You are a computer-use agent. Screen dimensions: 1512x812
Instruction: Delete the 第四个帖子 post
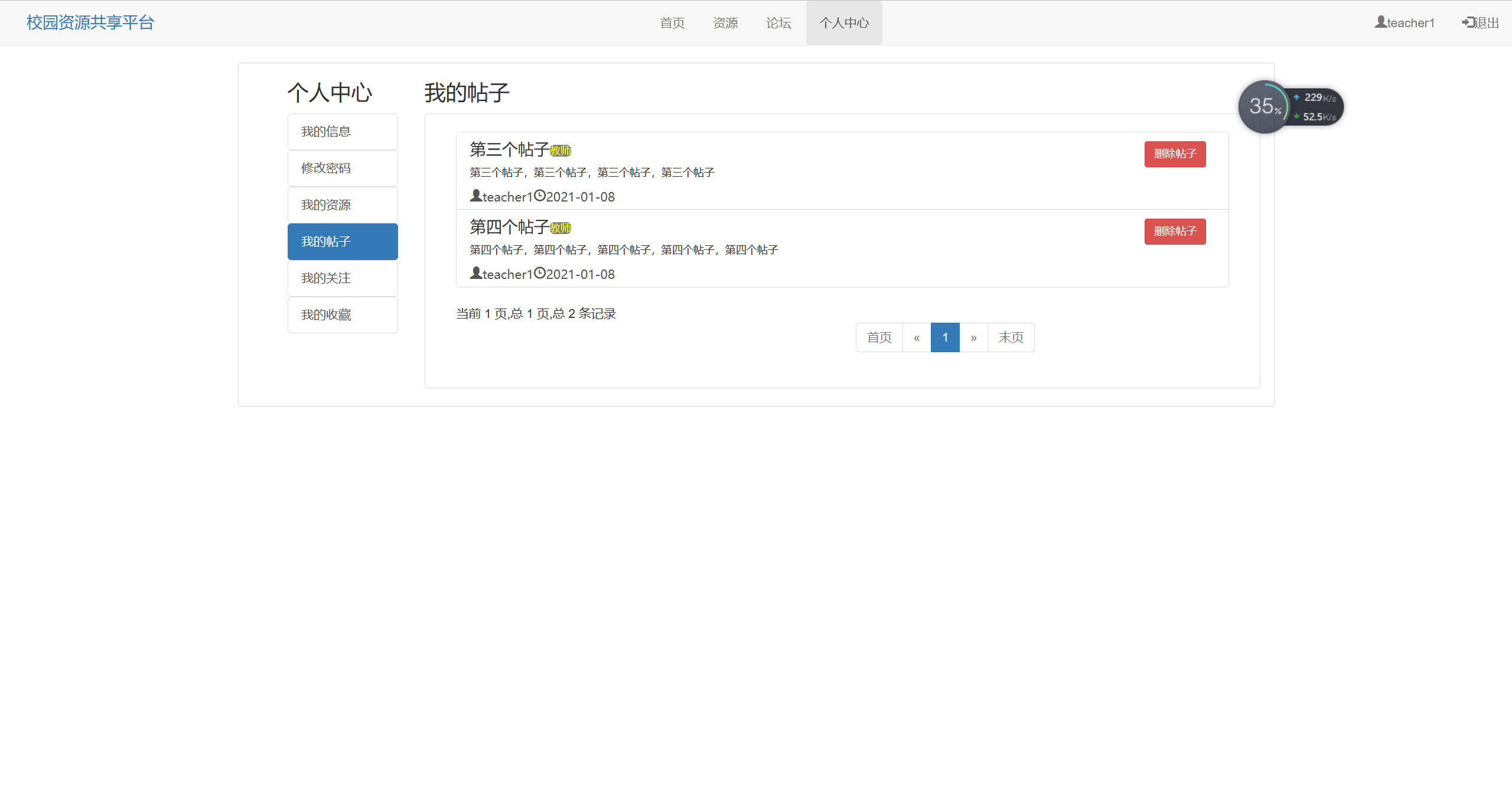(1174, 231)
